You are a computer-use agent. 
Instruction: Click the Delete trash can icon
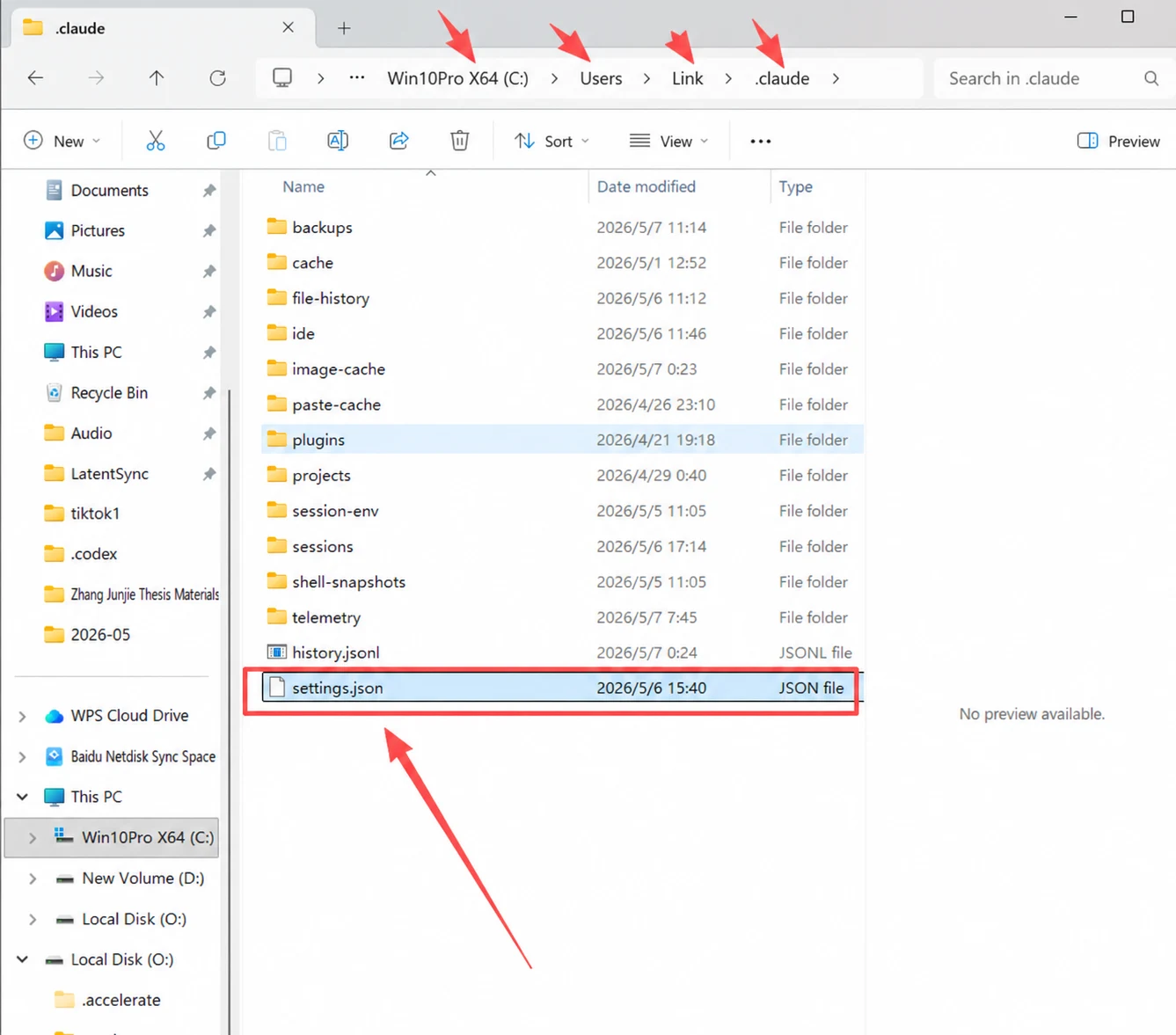click(x=460, y=141)
